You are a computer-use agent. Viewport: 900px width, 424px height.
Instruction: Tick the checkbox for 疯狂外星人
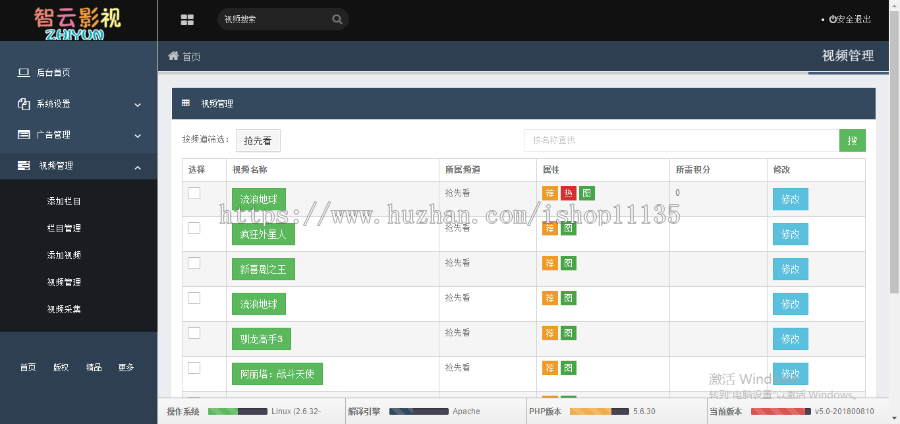(x=194, y=228)
